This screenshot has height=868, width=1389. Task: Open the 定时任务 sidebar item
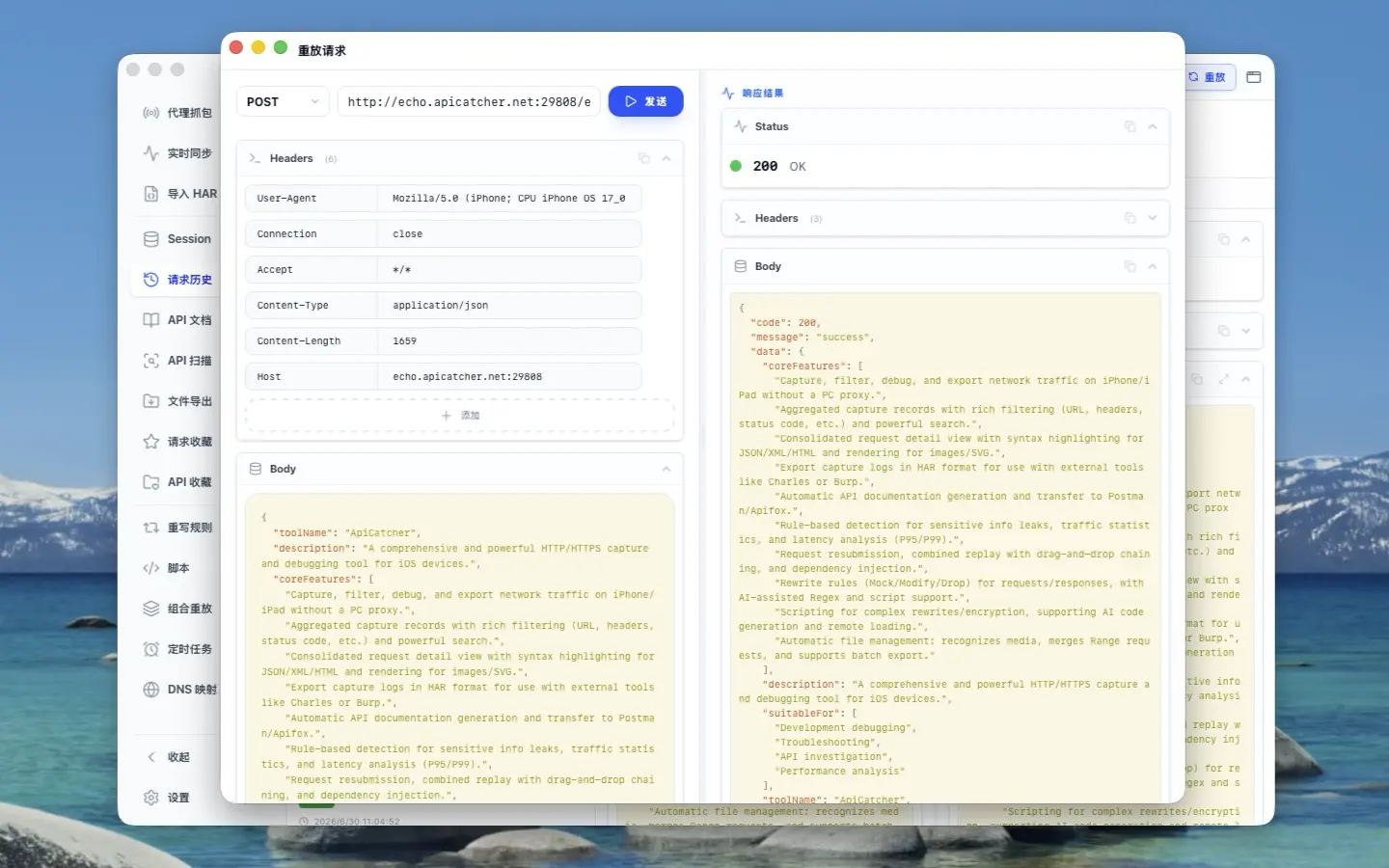click(x=177, y=649)
